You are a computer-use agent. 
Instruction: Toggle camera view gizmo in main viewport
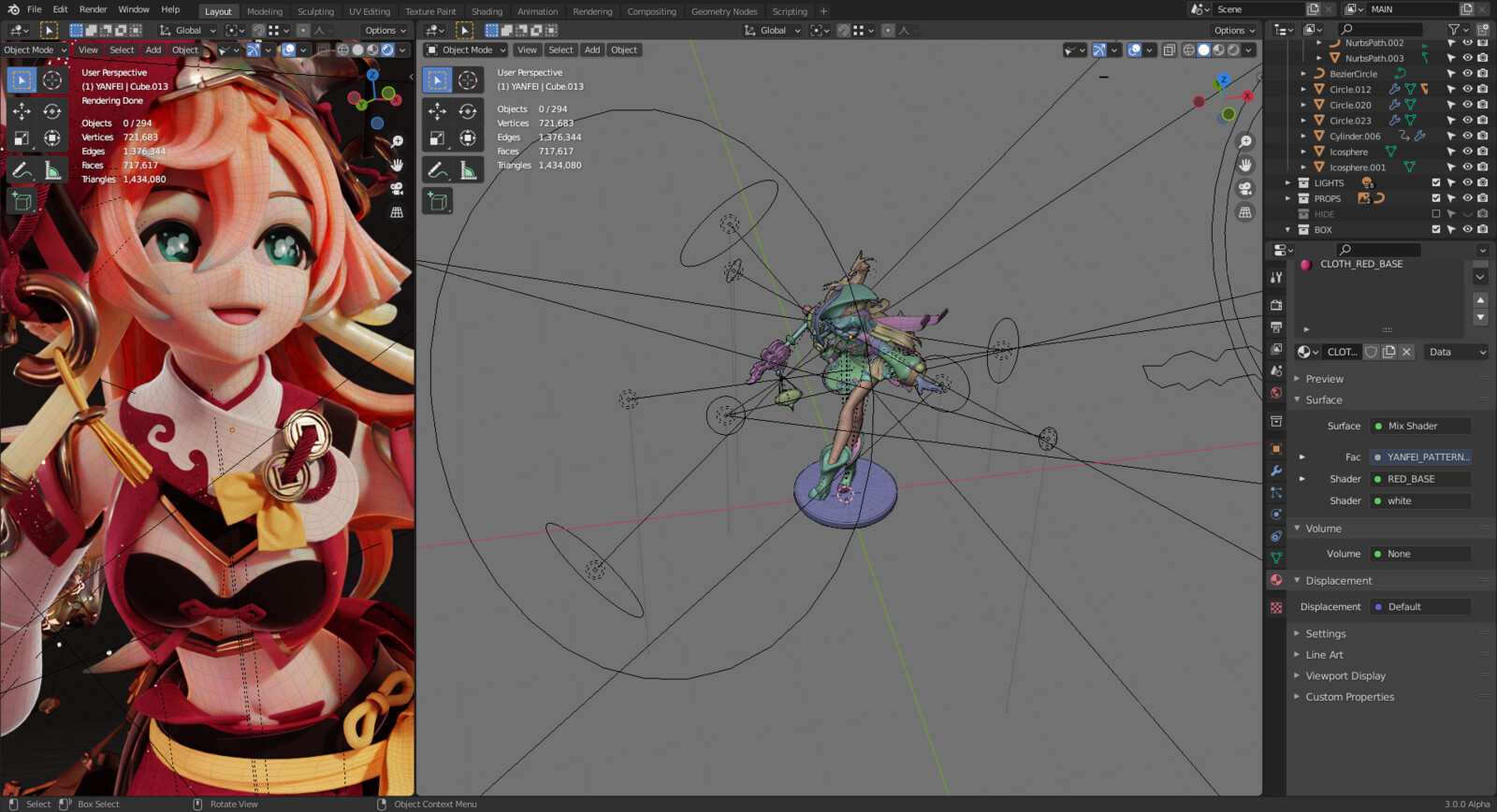click(x=1245, y=189)
